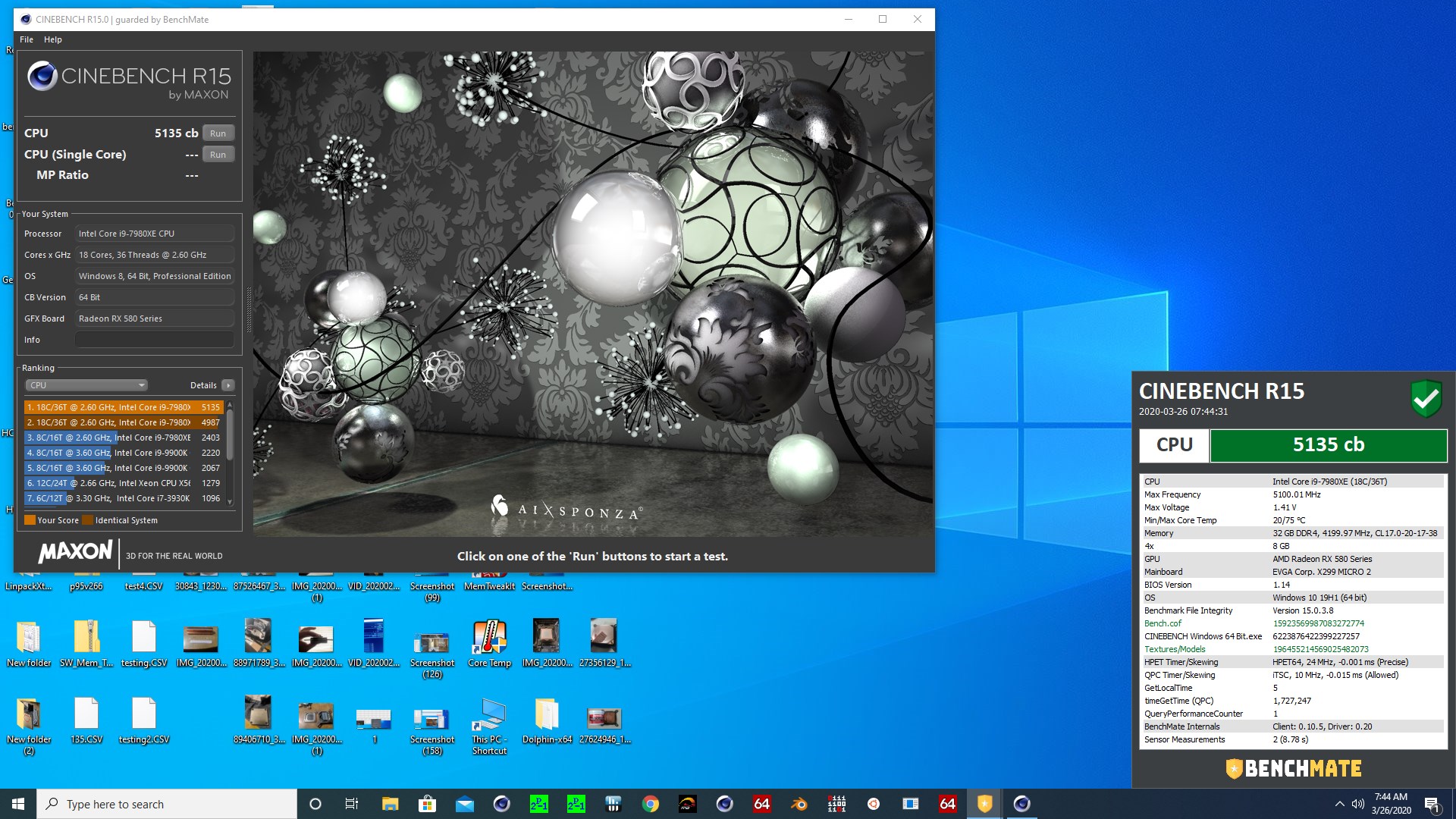Open the CPU ranking type dropdown
Viewport: 1456px width, 819px height.
point(86,385)
